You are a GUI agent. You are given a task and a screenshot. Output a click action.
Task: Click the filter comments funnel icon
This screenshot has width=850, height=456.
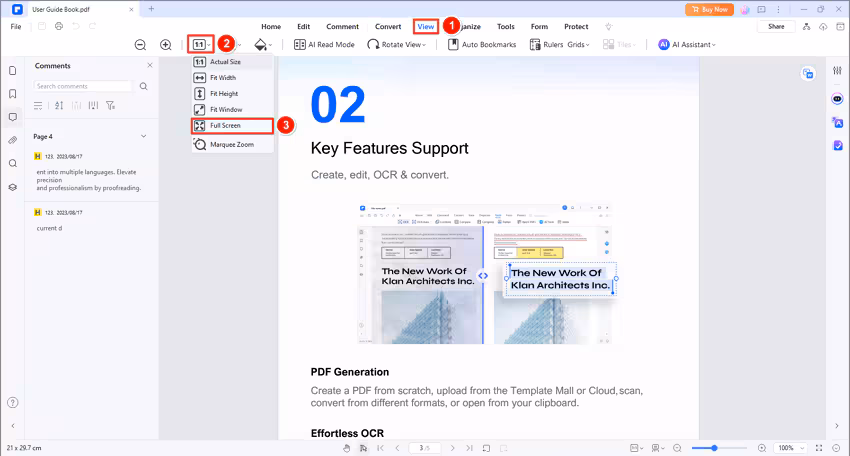pyautogui.click(x=110, y=105)
